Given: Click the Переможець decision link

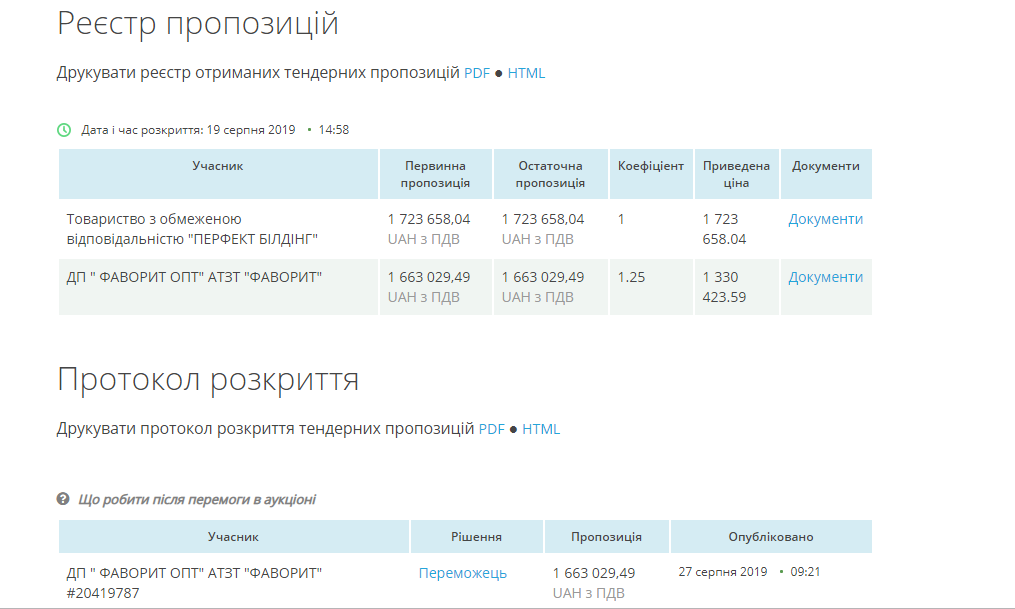Looking at the screenshot, I should click(462, 573).
